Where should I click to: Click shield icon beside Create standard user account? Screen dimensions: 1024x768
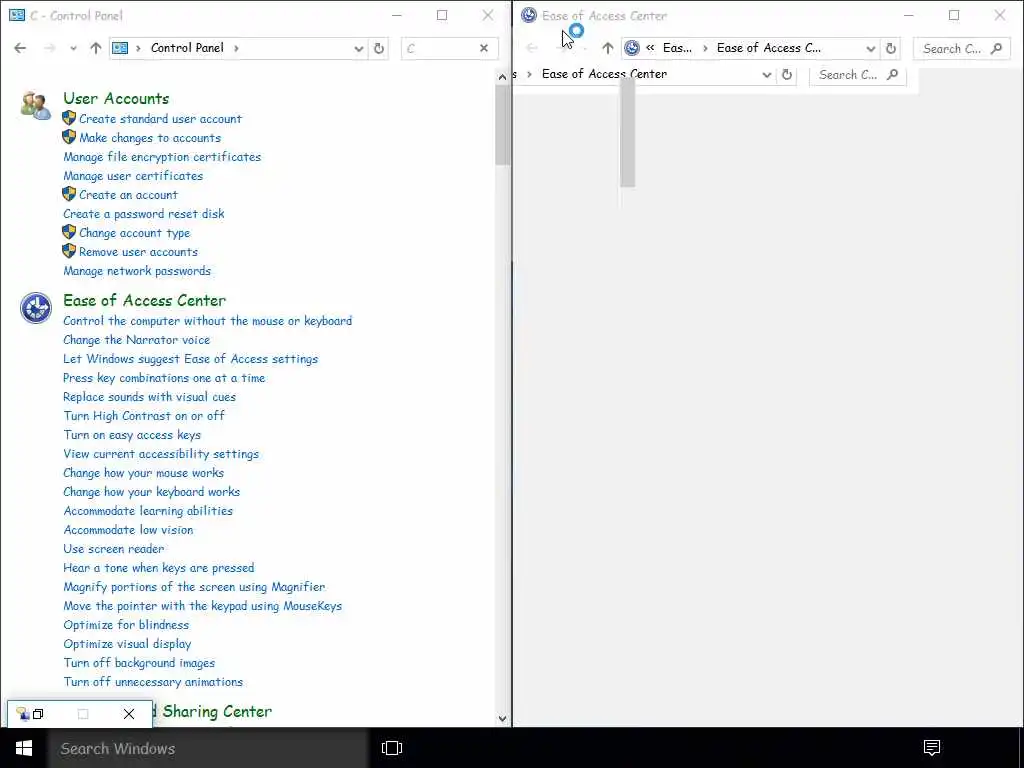pyautogui.click(x=69, y=118)
